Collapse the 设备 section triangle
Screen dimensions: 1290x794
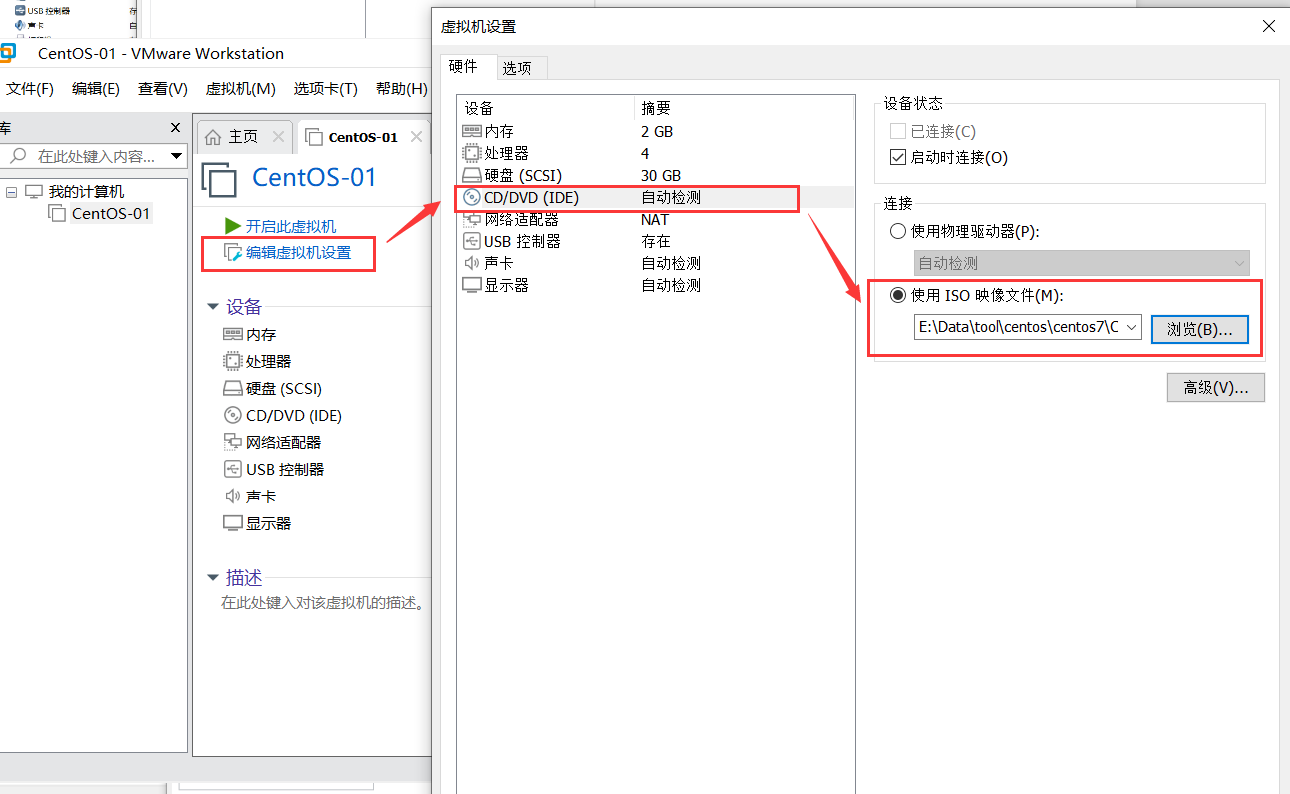(x=213, y=307)
